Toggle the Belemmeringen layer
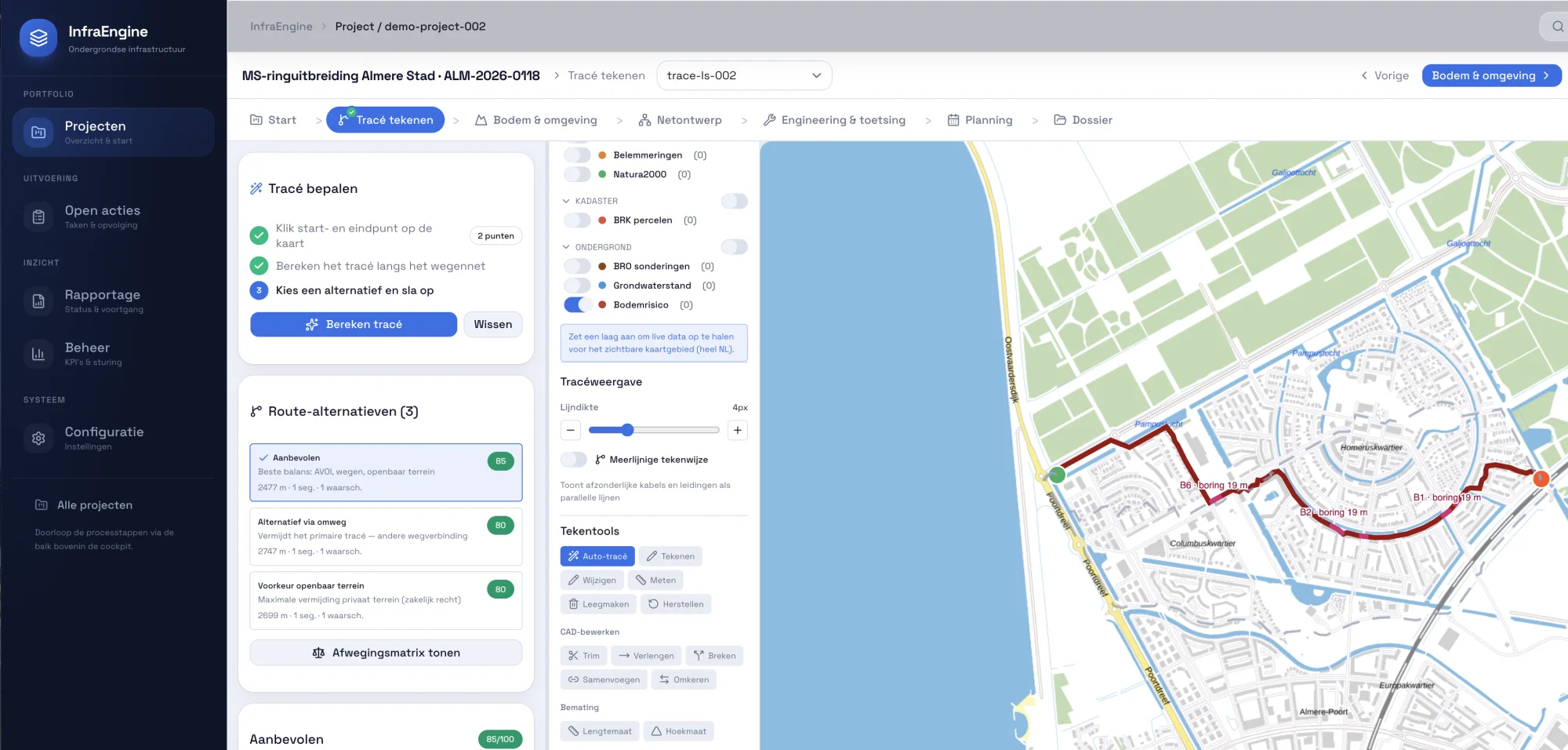 coord(577,155)
